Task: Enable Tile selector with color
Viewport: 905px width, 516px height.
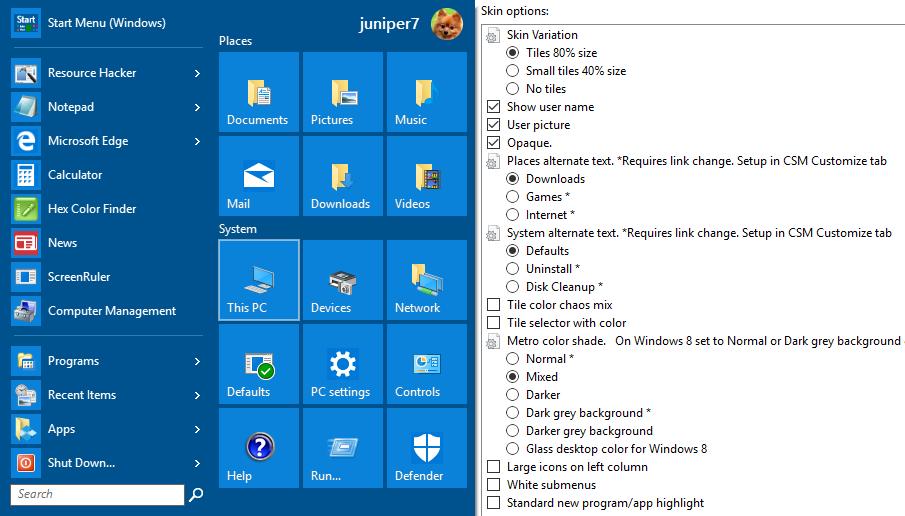Action: 493,322
